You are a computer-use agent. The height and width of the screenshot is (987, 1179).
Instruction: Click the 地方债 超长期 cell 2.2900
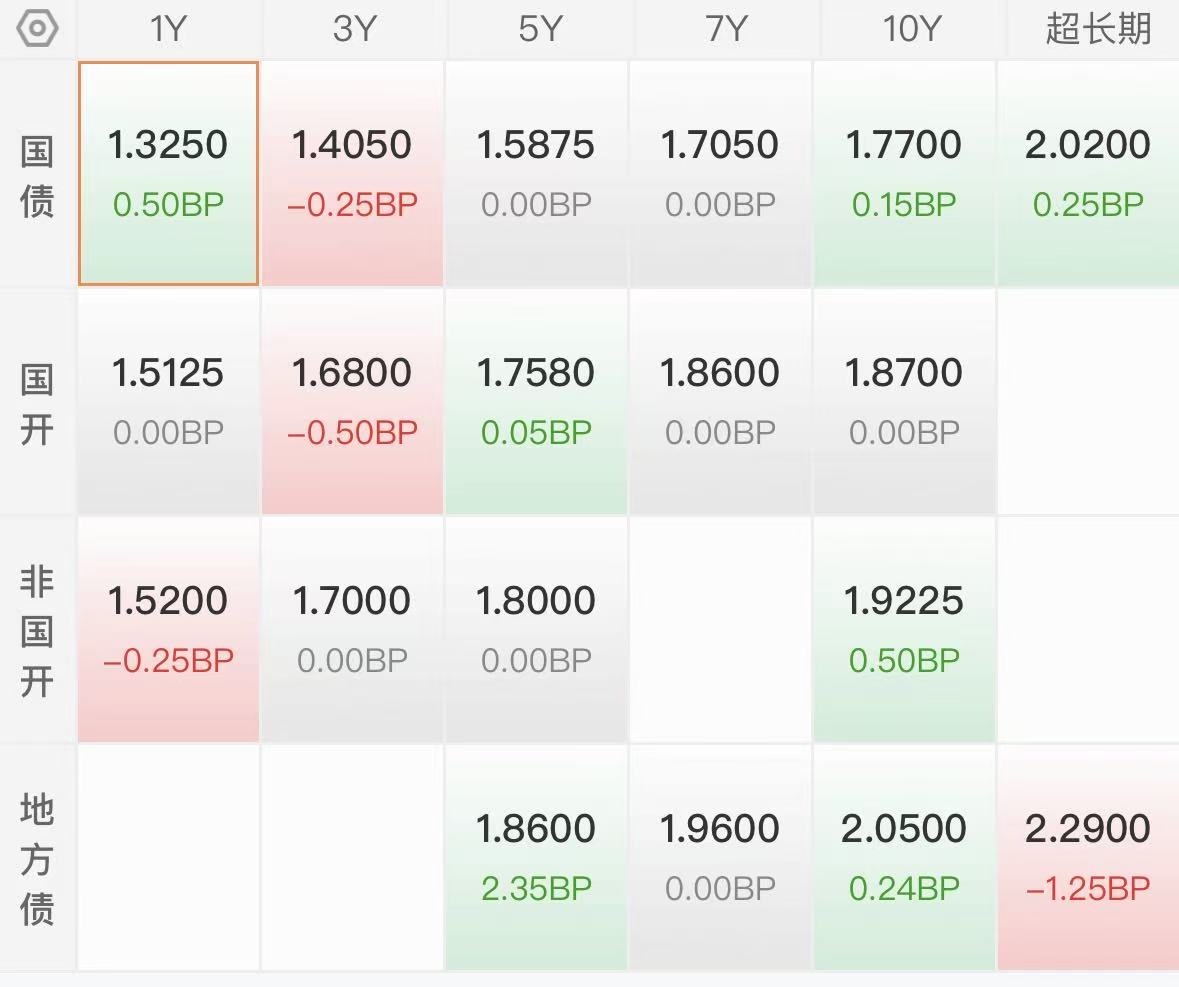point(1088,857)
